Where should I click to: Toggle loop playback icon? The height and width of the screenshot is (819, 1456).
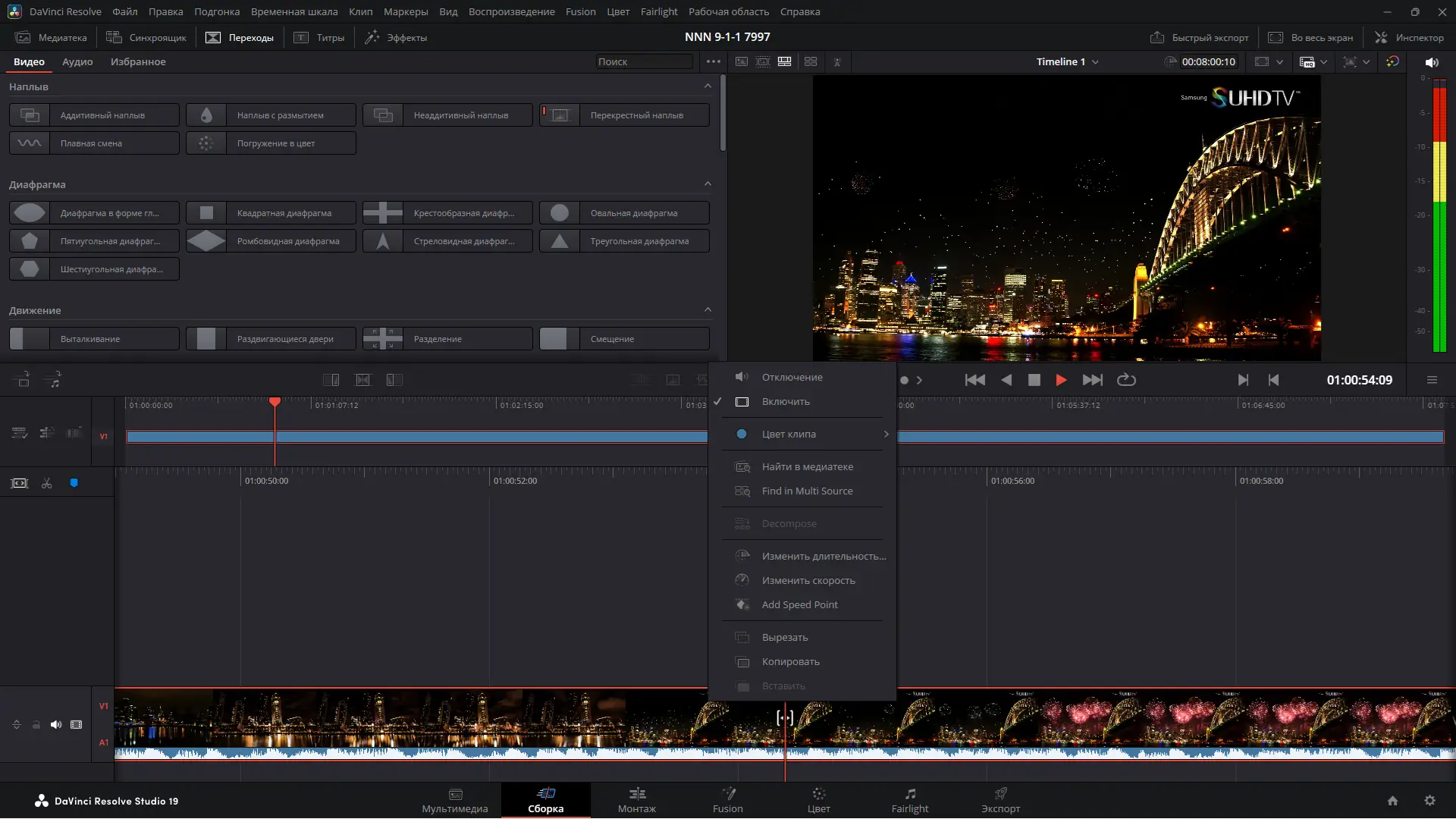click(1126, 380)
